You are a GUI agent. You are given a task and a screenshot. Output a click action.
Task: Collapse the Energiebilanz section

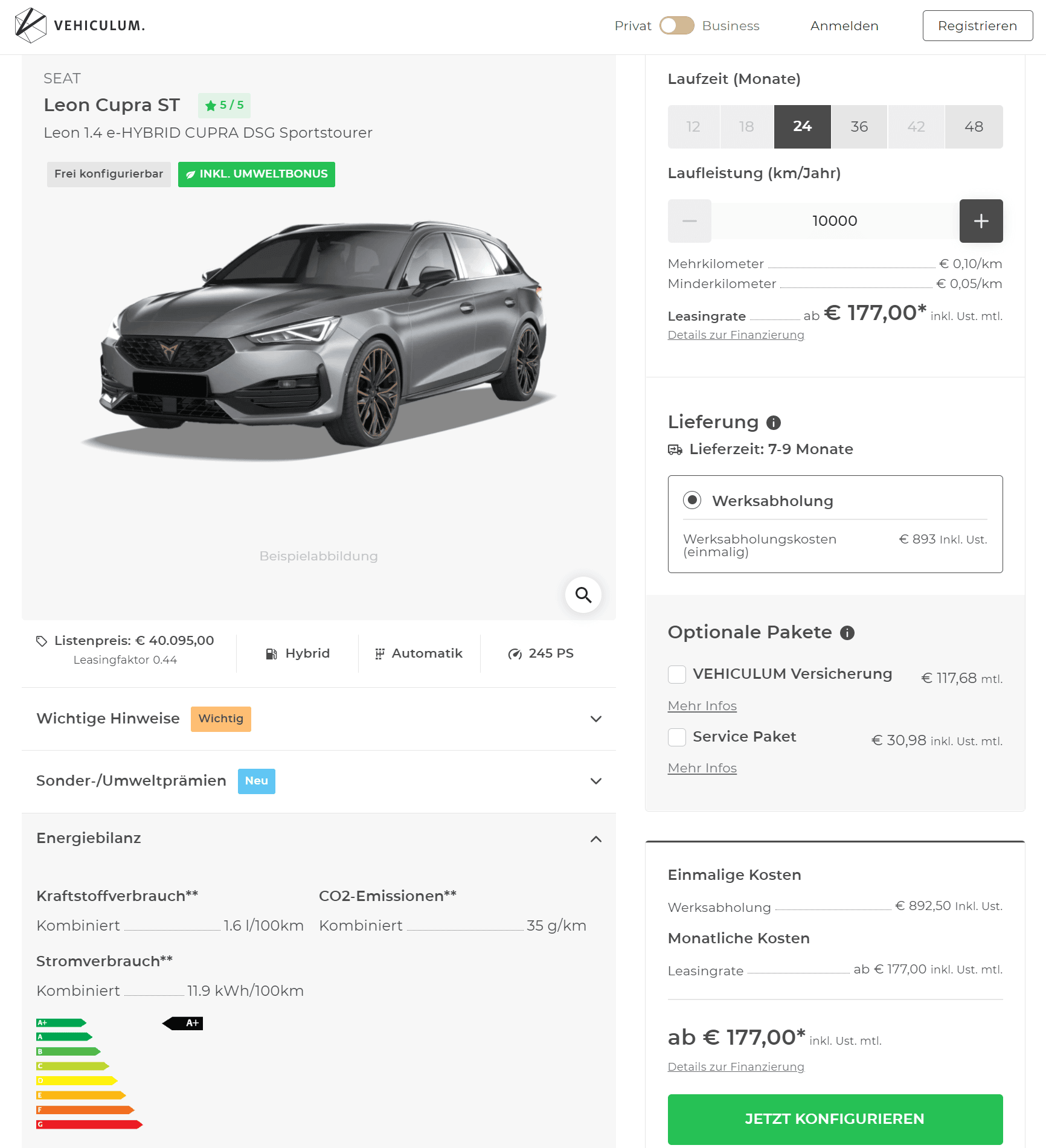click(x=319, y=838)
